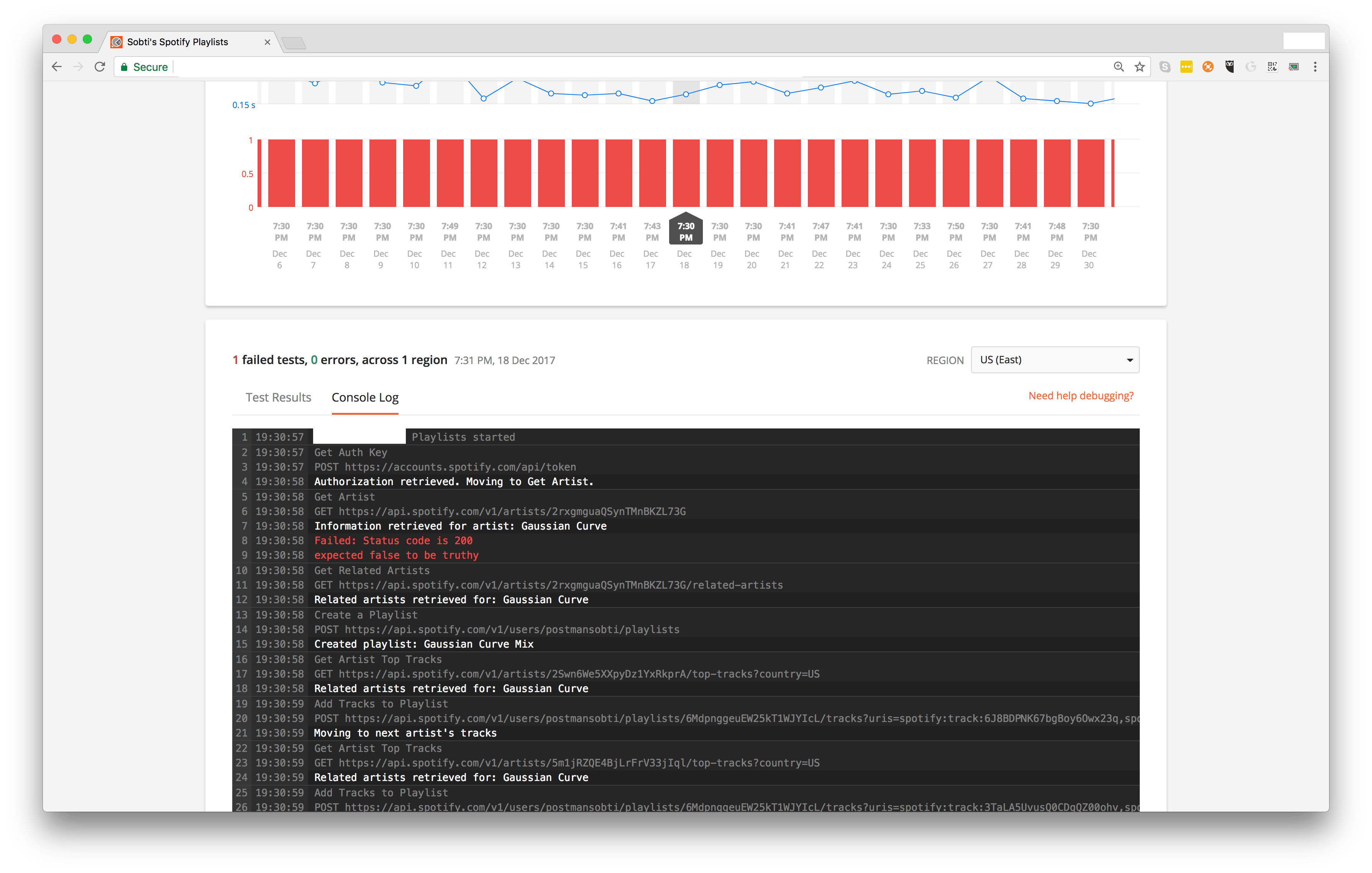Click the orange Postman Interceptor extension icon

pyautogui.click(x=1207, y=67)
